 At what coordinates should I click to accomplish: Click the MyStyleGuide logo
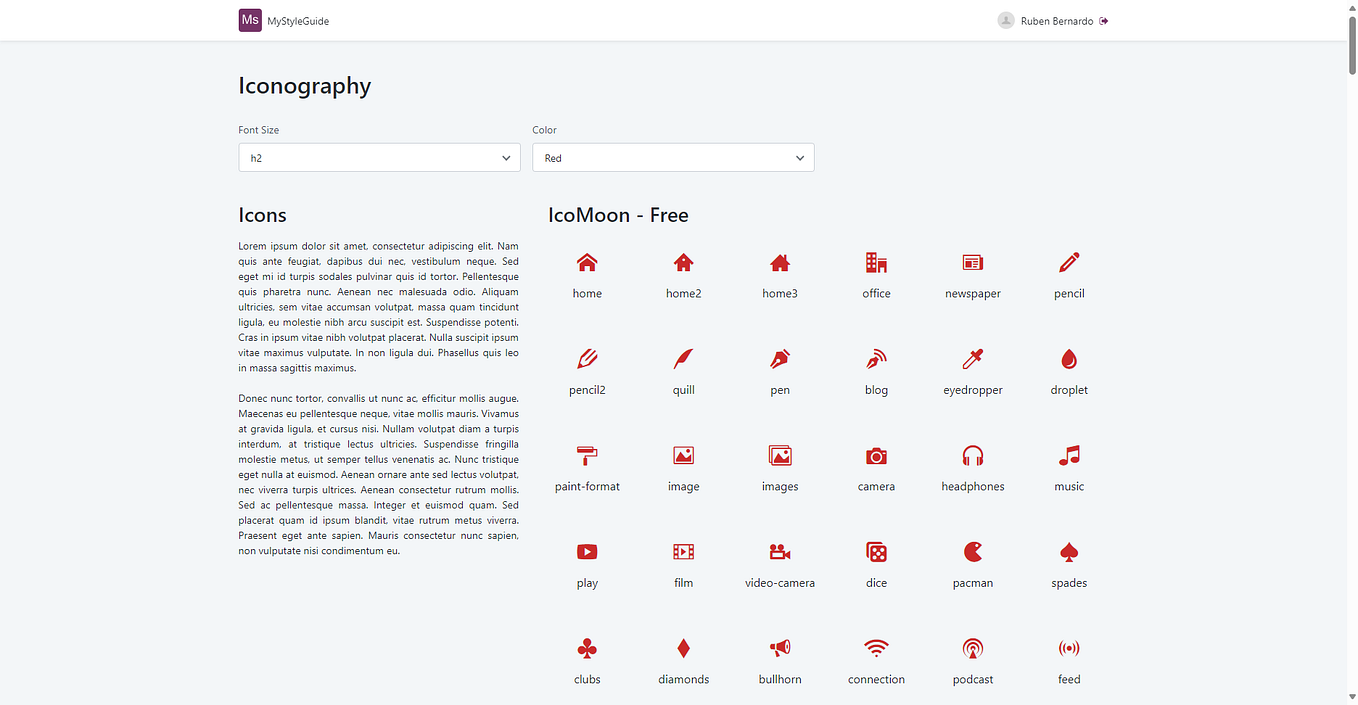284,20
